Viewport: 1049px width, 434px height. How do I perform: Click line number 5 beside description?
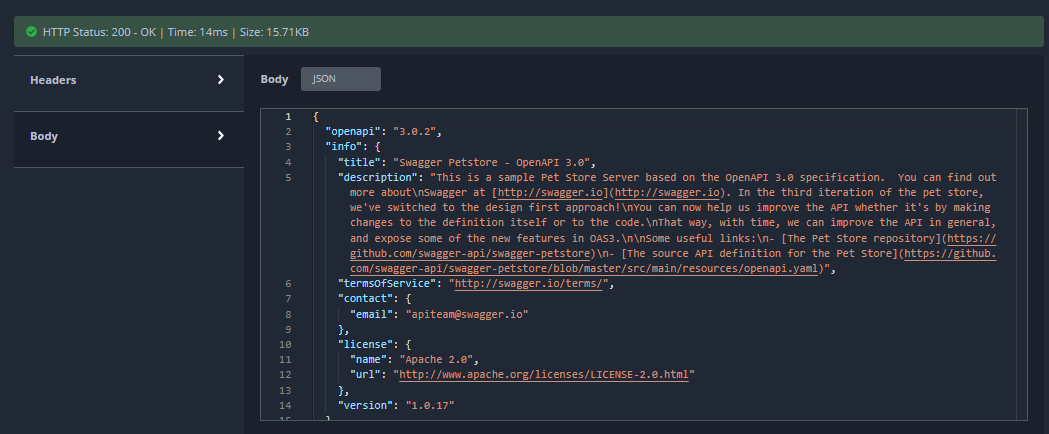288,177
